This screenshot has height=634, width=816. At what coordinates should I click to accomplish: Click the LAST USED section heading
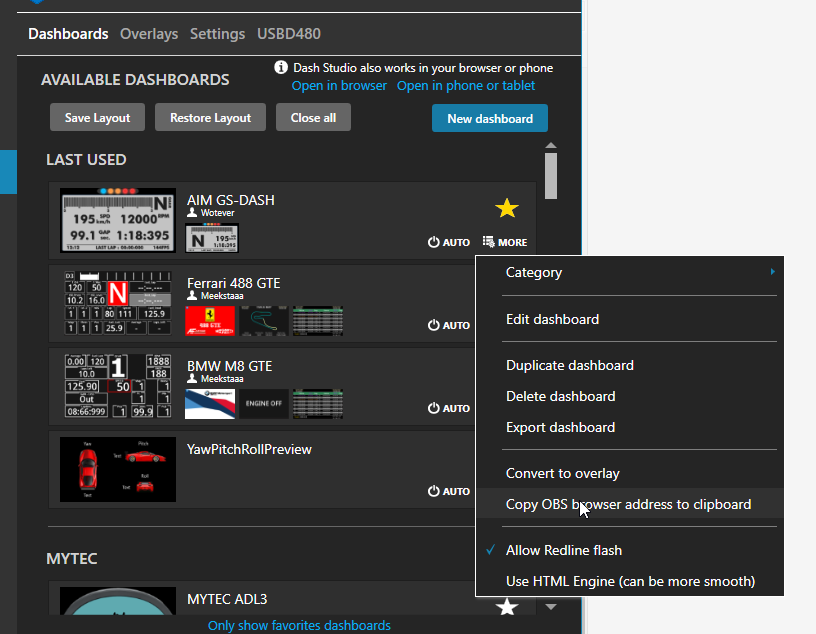[x=86, y=159]
